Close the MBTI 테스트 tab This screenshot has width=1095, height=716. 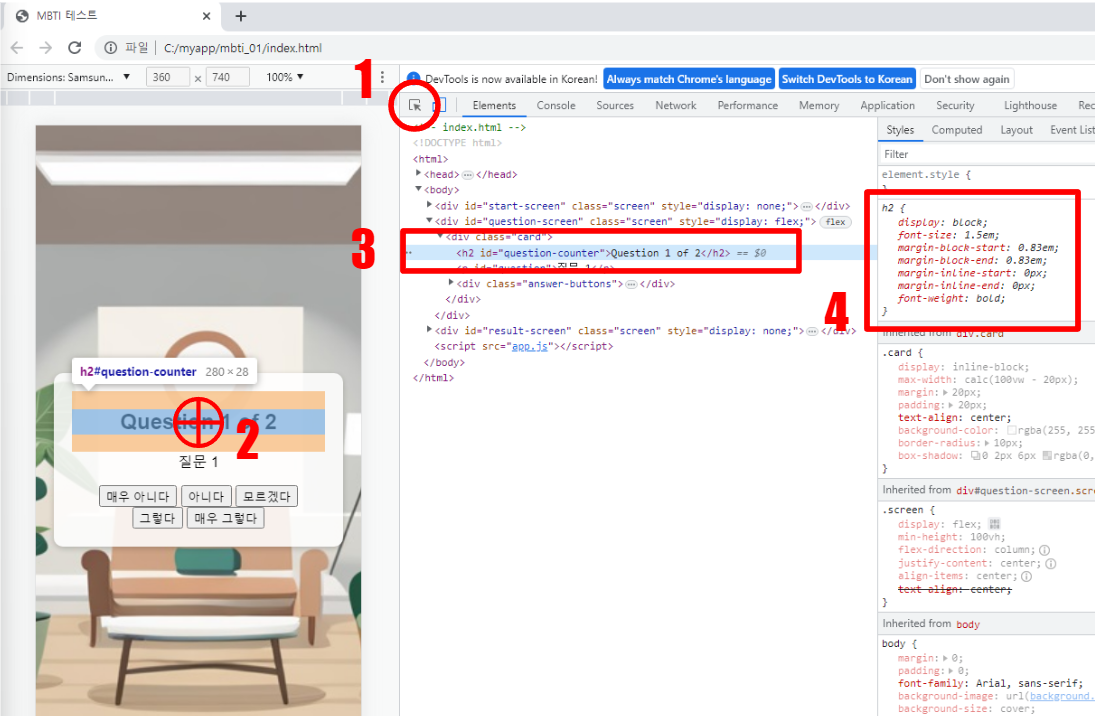206,15
